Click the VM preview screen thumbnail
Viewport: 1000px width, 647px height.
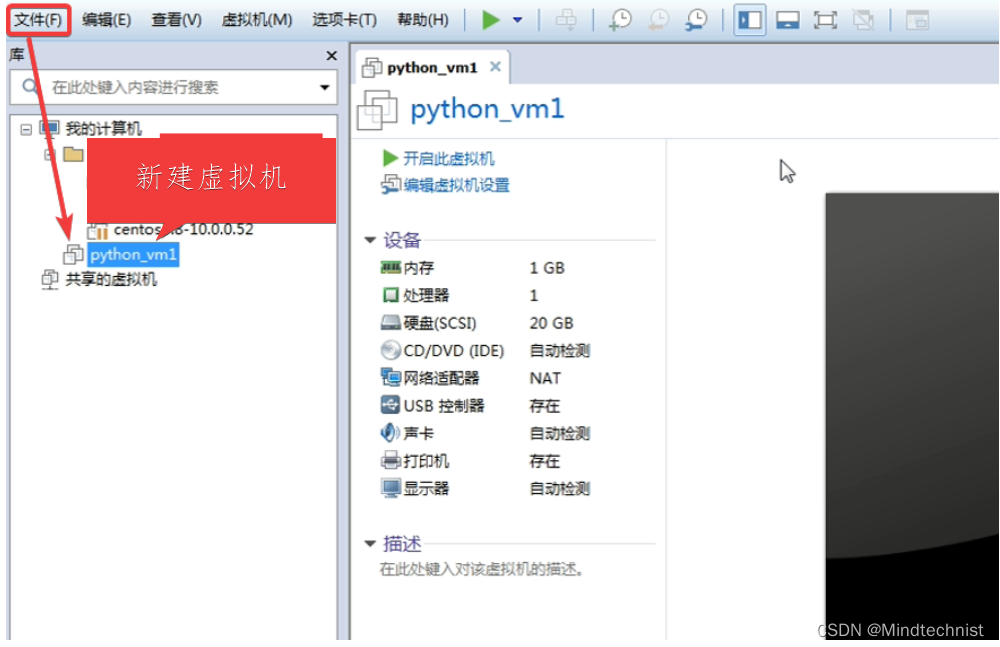tap(912, 416)
